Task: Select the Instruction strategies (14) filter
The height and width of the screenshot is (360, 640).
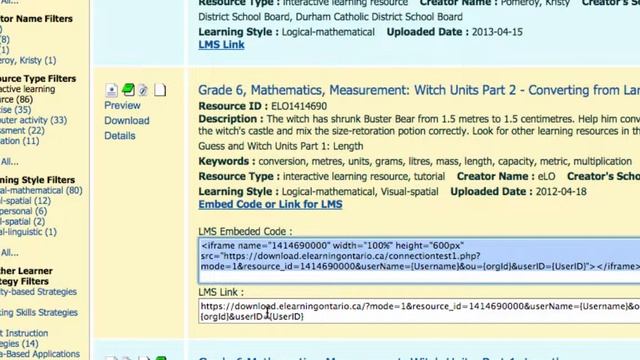Action: [x=24, y=338]
